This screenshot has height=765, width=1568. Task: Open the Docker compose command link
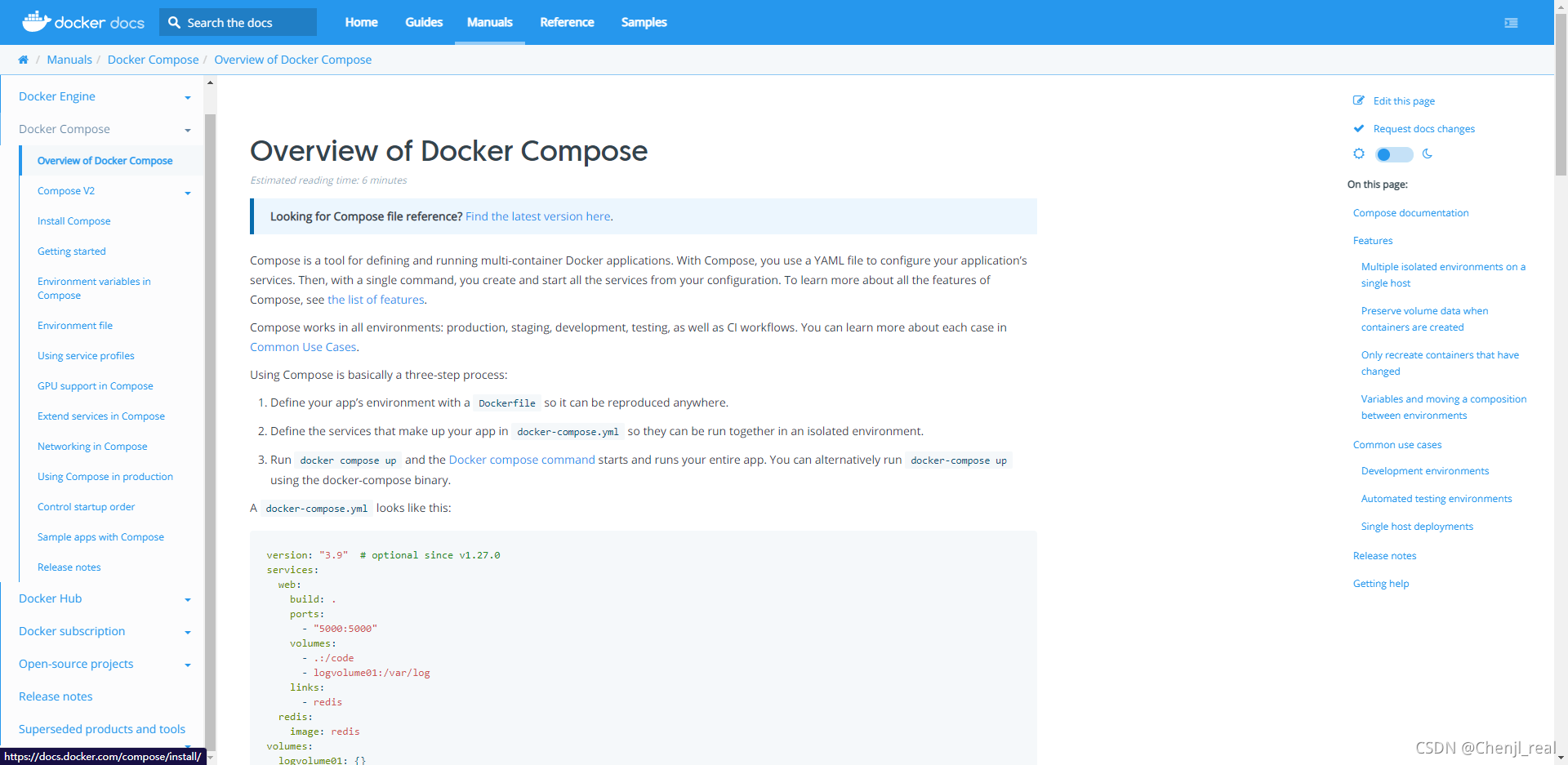(522, 460)
